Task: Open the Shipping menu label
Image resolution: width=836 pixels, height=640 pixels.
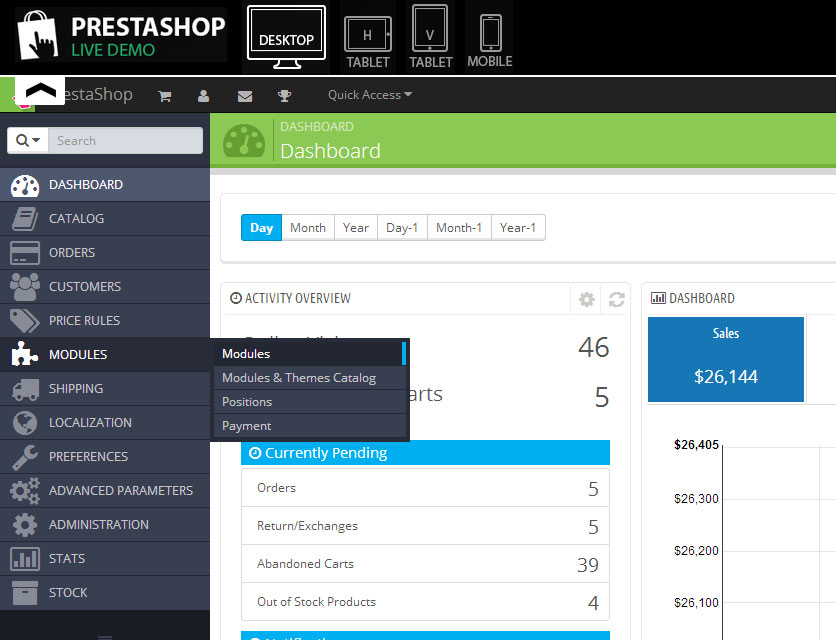Action: [x=76, y=389]
